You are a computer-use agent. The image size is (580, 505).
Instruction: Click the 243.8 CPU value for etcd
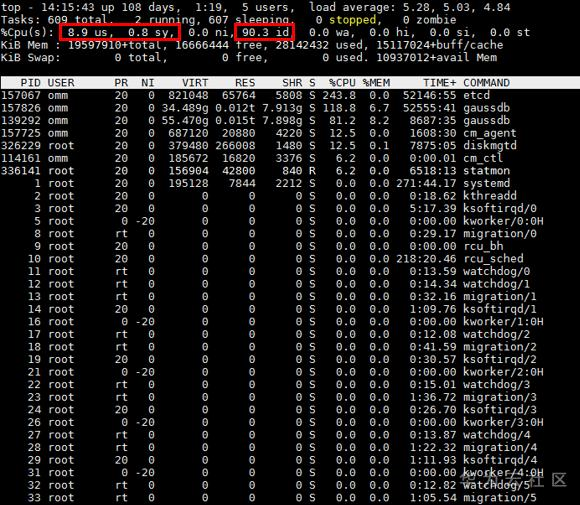click(339, 95)
